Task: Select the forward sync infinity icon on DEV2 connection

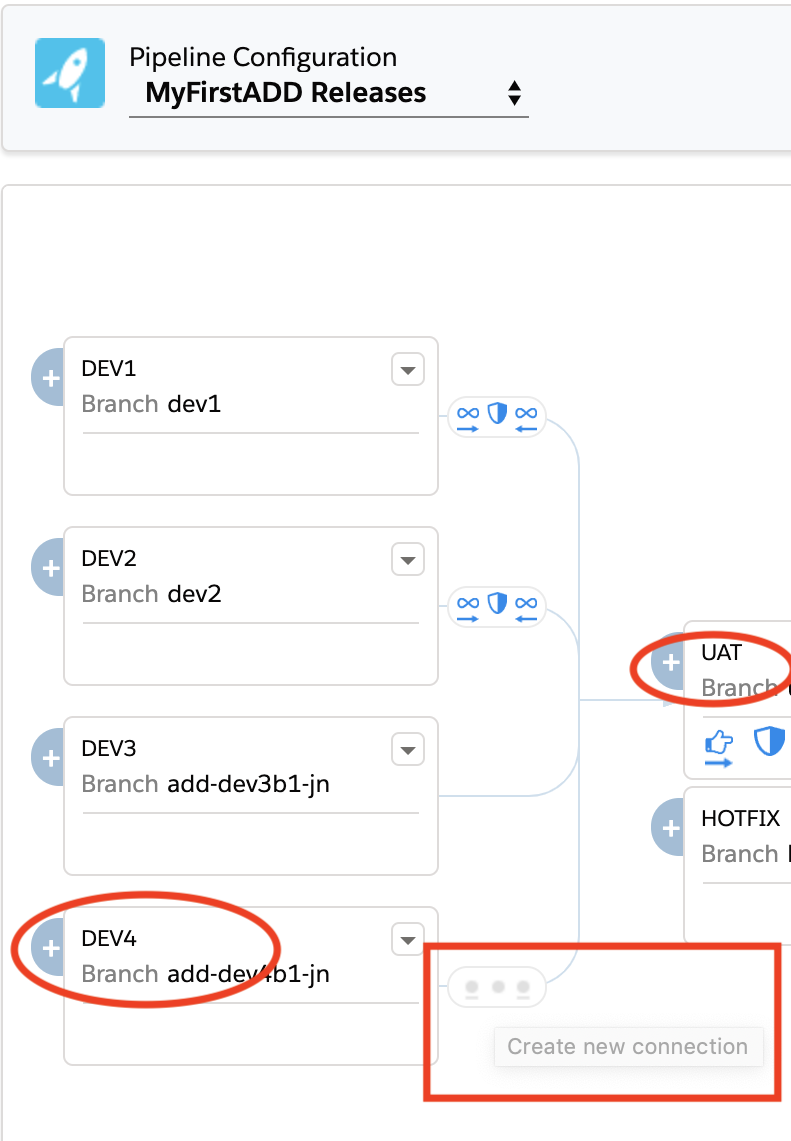Action: click(468, 606)
